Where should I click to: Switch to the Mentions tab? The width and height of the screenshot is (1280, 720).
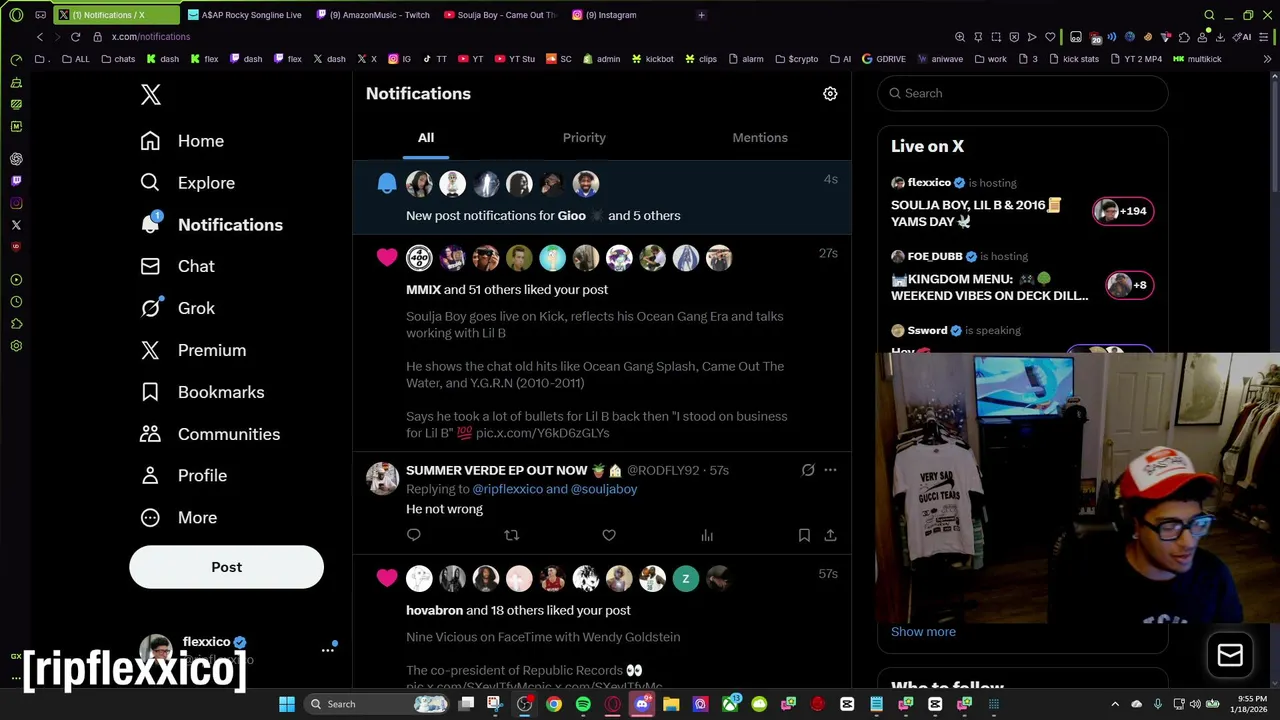point(760,138)
